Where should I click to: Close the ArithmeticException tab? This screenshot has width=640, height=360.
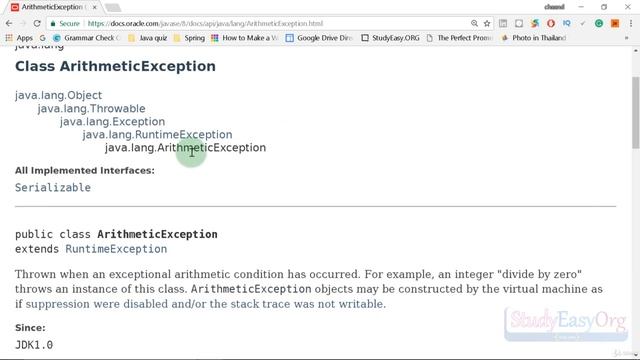(94, 7)
